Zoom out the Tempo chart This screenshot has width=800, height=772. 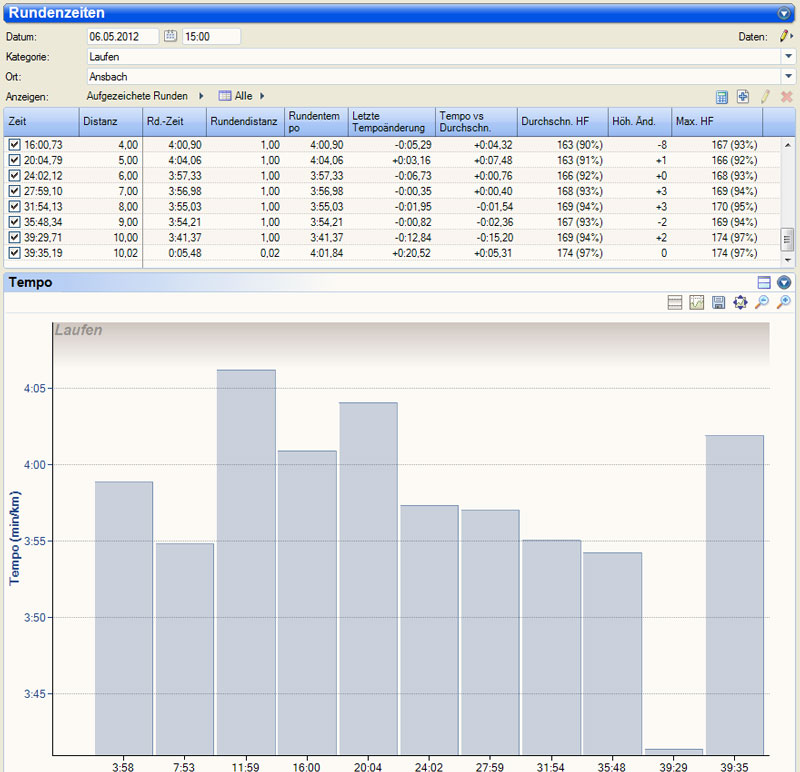tap(762, 303)
